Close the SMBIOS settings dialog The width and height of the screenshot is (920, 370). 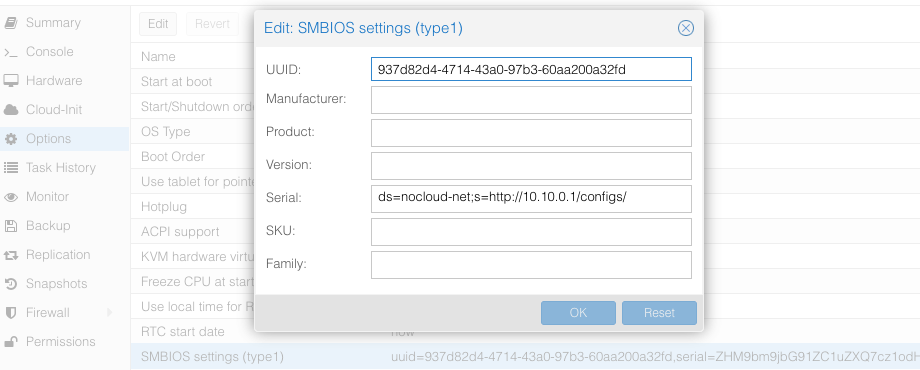[685, 28]
